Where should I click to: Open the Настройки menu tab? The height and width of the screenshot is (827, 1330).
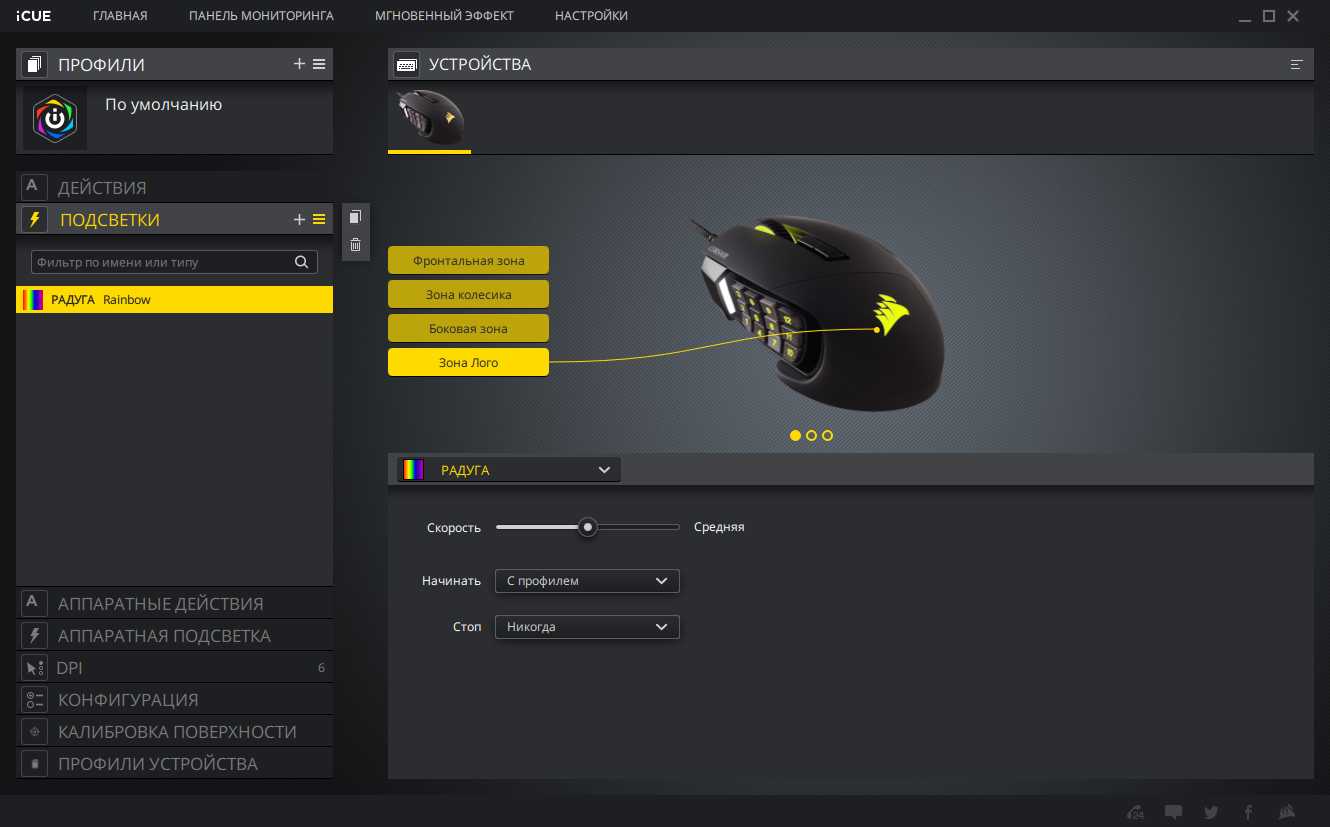point(591,16)
